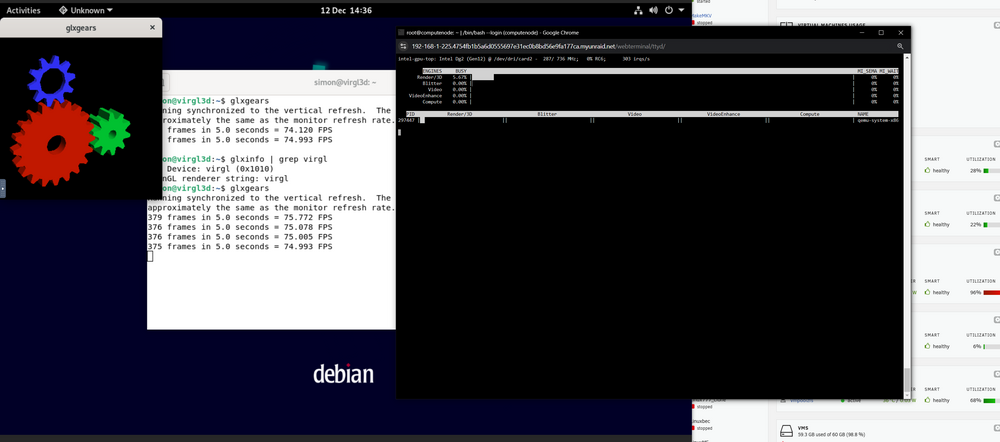Click the Chrome window title text
1000x442 pixels.
pos(492,32)
